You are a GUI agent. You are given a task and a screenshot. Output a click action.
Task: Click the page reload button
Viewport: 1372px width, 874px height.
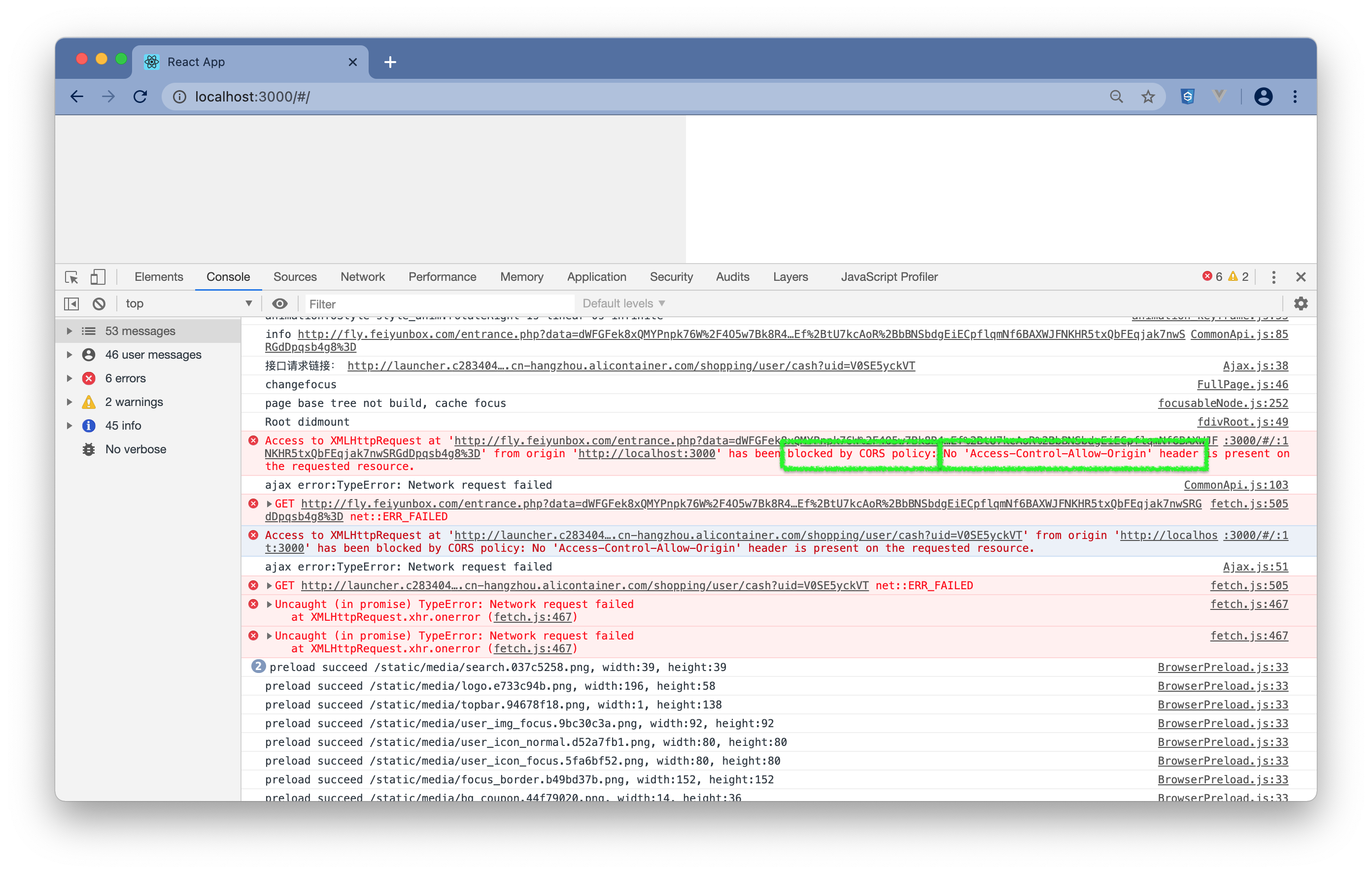tap(140, 97)
